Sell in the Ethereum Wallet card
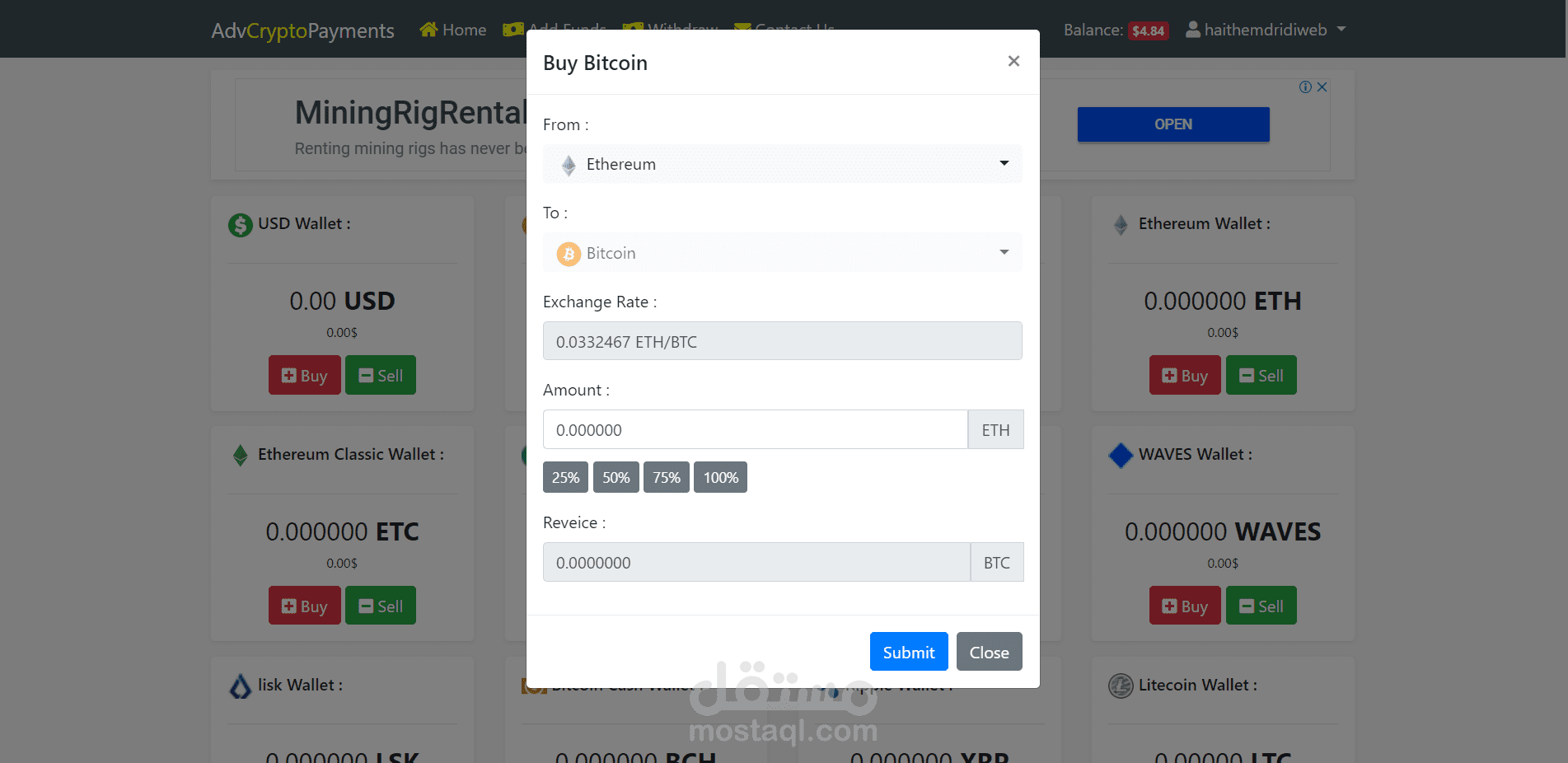1568x763 pixels. coord(1261,375)
